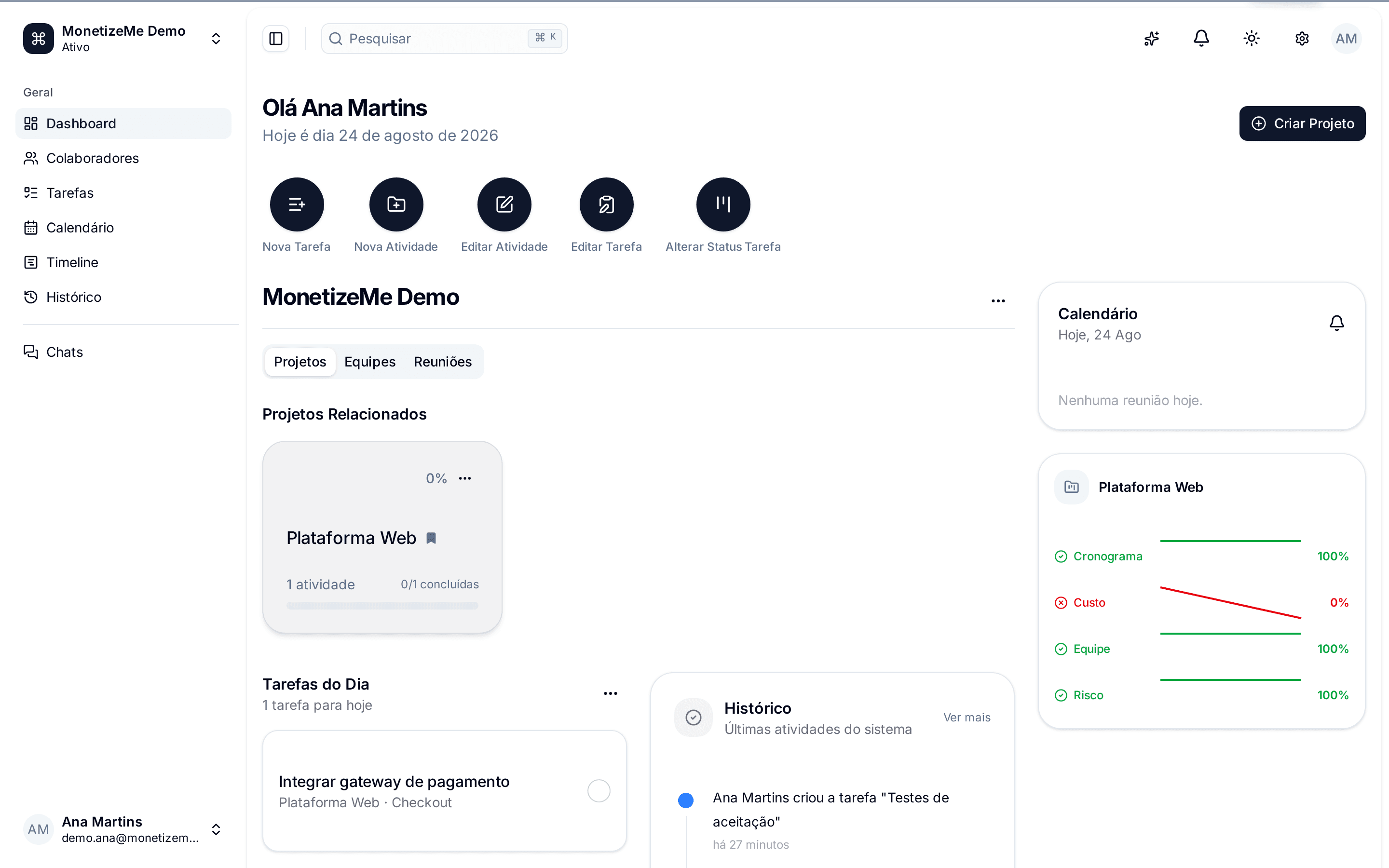Click the MonetizeMe command logo icon
The width and height of the screenshot is (1389, 868).
(x=39, y=39)
